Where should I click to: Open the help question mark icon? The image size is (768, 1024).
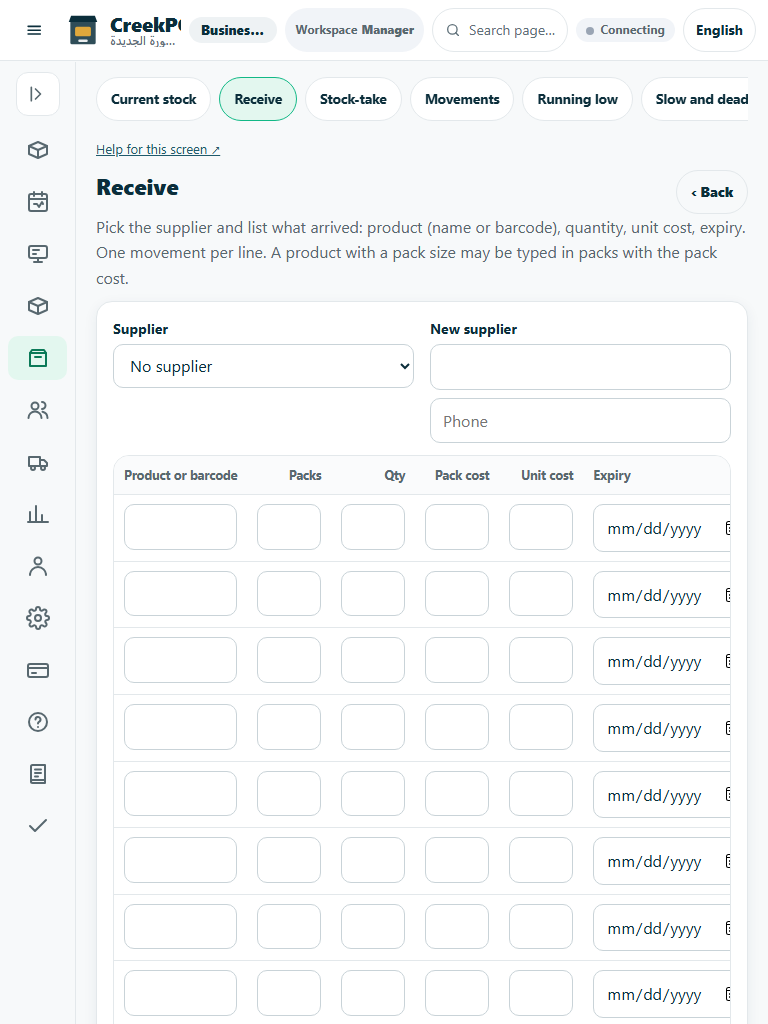(38, 722)
